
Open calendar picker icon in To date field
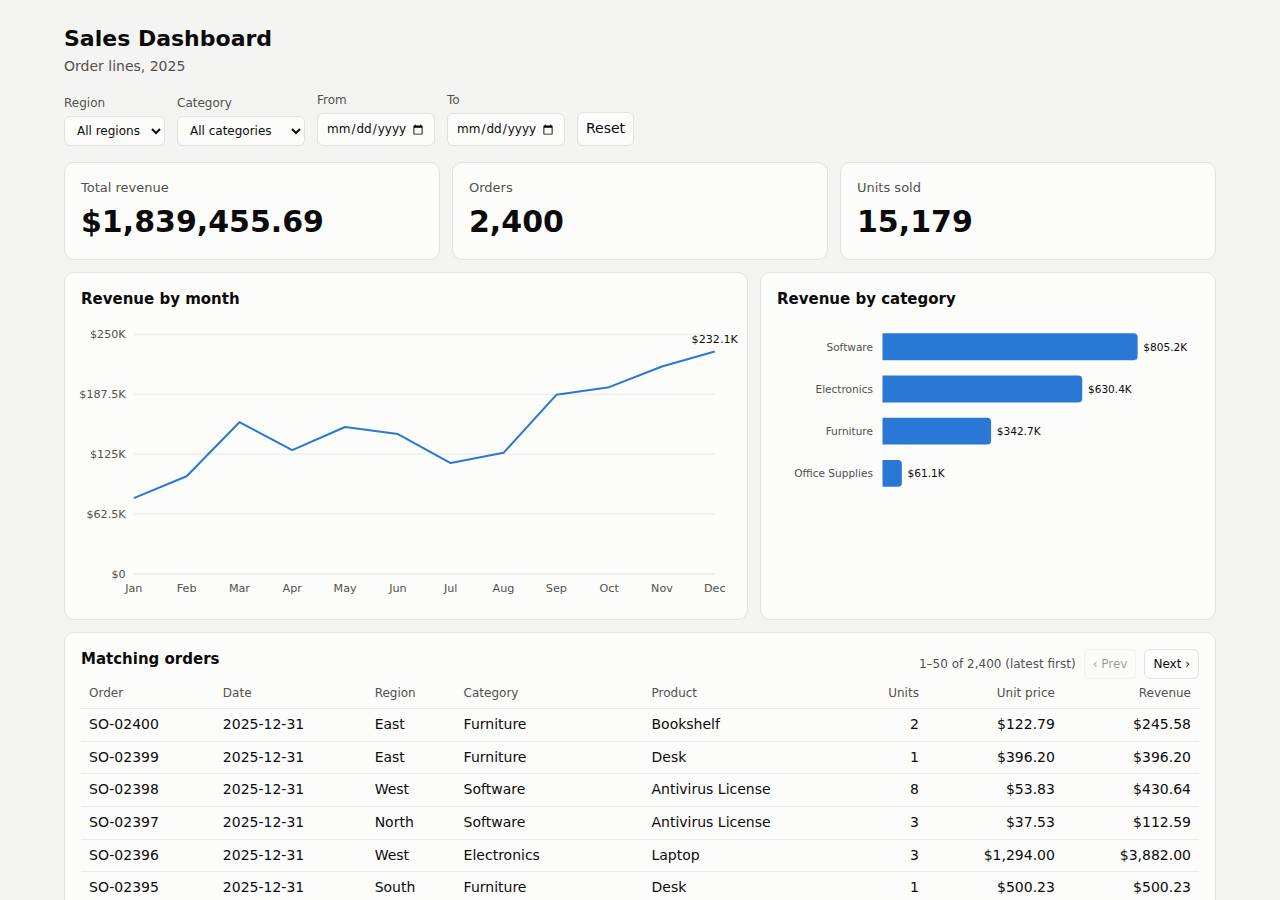coord(548,130)
